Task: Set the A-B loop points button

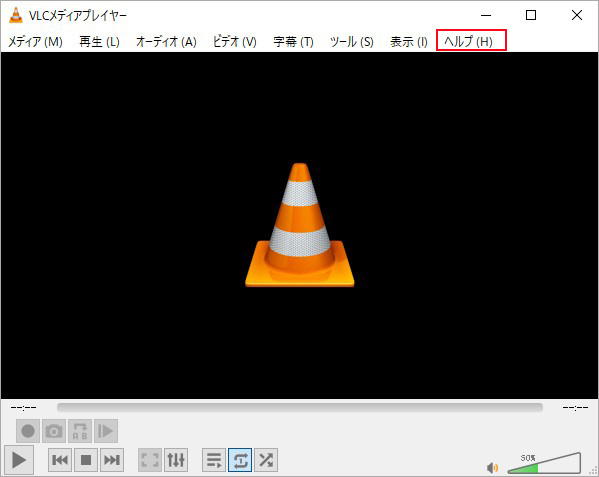Action: [x=80, y=431]
